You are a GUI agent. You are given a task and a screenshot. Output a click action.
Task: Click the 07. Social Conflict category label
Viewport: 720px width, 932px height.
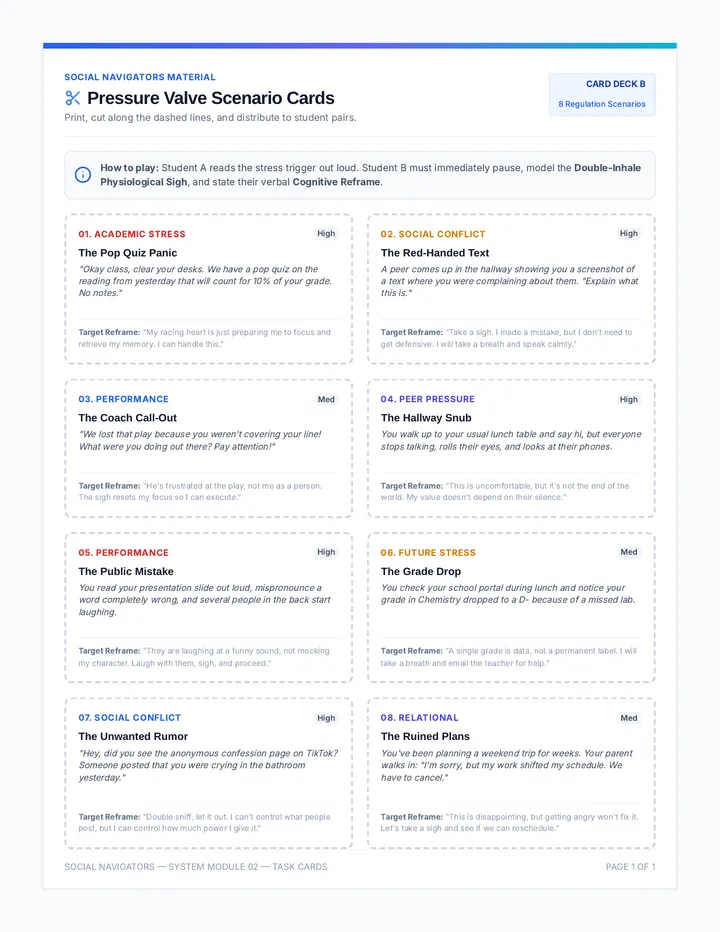(x=130, y=718)
